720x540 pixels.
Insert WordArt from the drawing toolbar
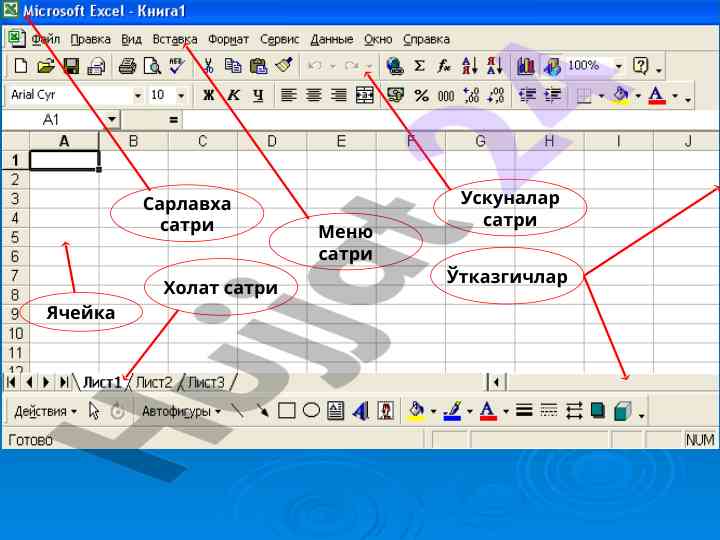point(361,411)
